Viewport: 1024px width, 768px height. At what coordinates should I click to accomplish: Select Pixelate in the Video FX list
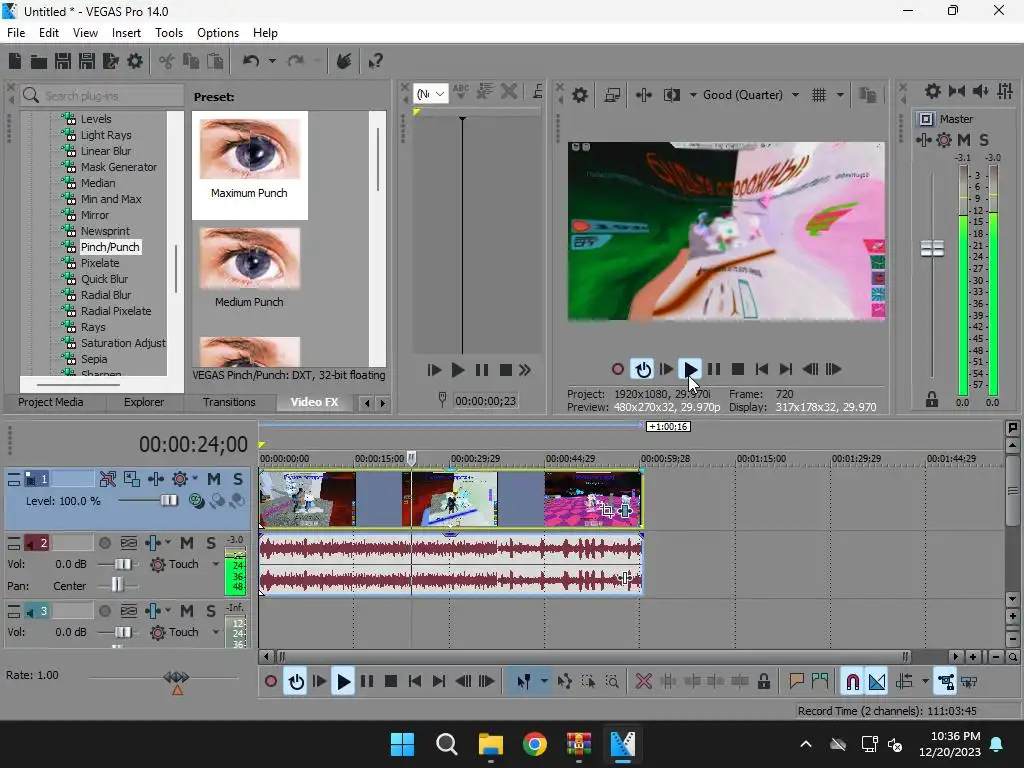[x=100, y=263]
